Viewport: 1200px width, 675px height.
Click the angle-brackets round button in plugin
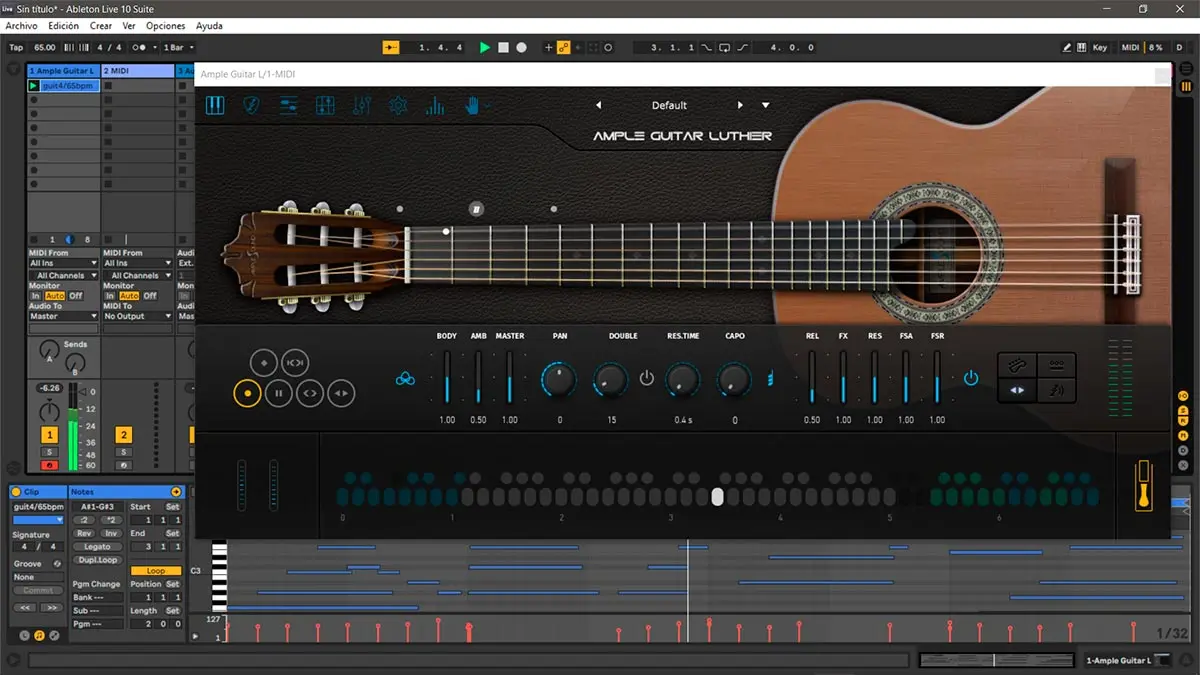pos(310,393)
